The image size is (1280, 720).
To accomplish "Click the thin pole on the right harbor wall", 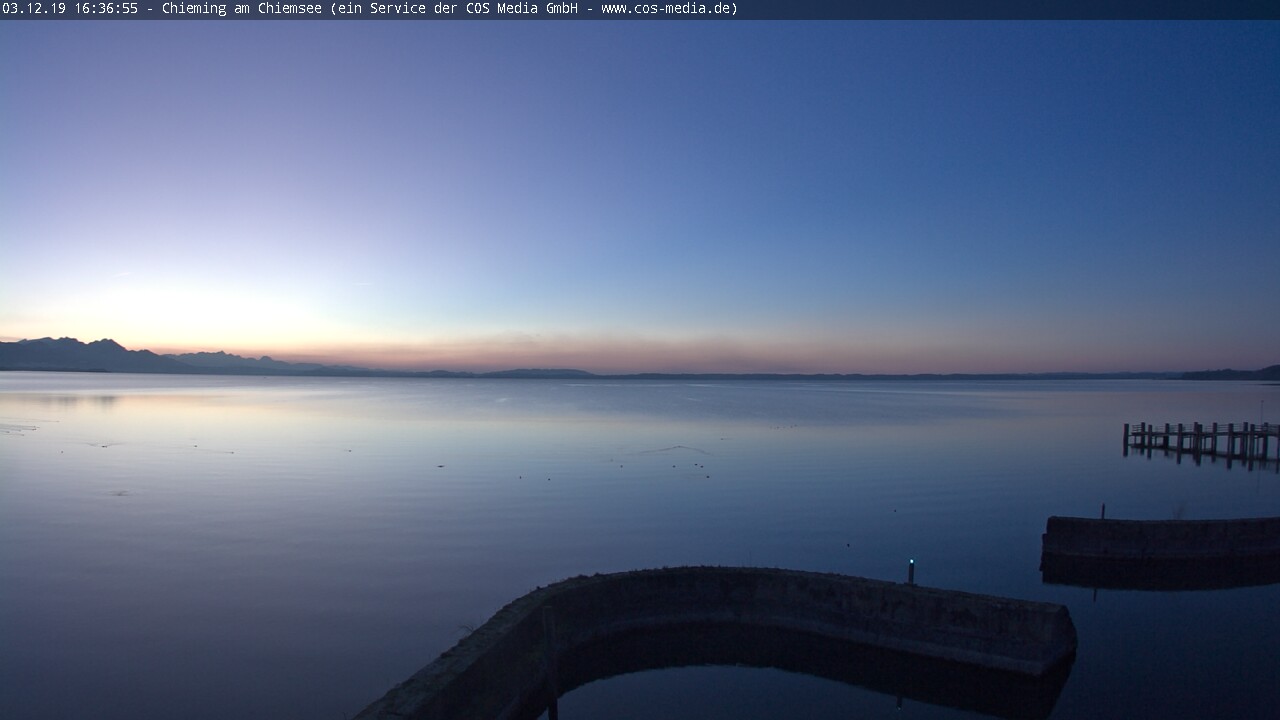I will coord(1102,511).
